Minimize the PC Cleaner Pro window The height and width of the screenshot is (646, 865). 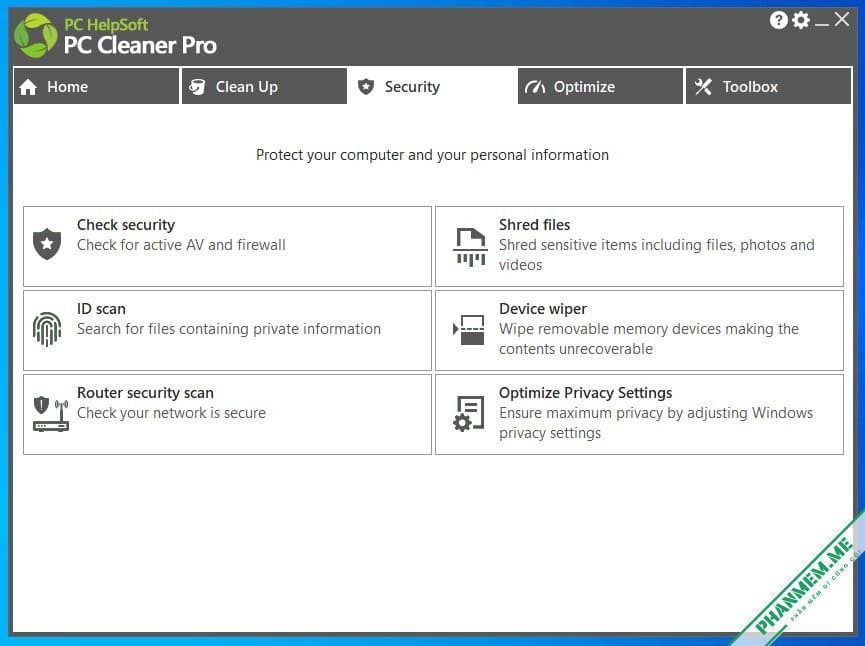[821, 24]
